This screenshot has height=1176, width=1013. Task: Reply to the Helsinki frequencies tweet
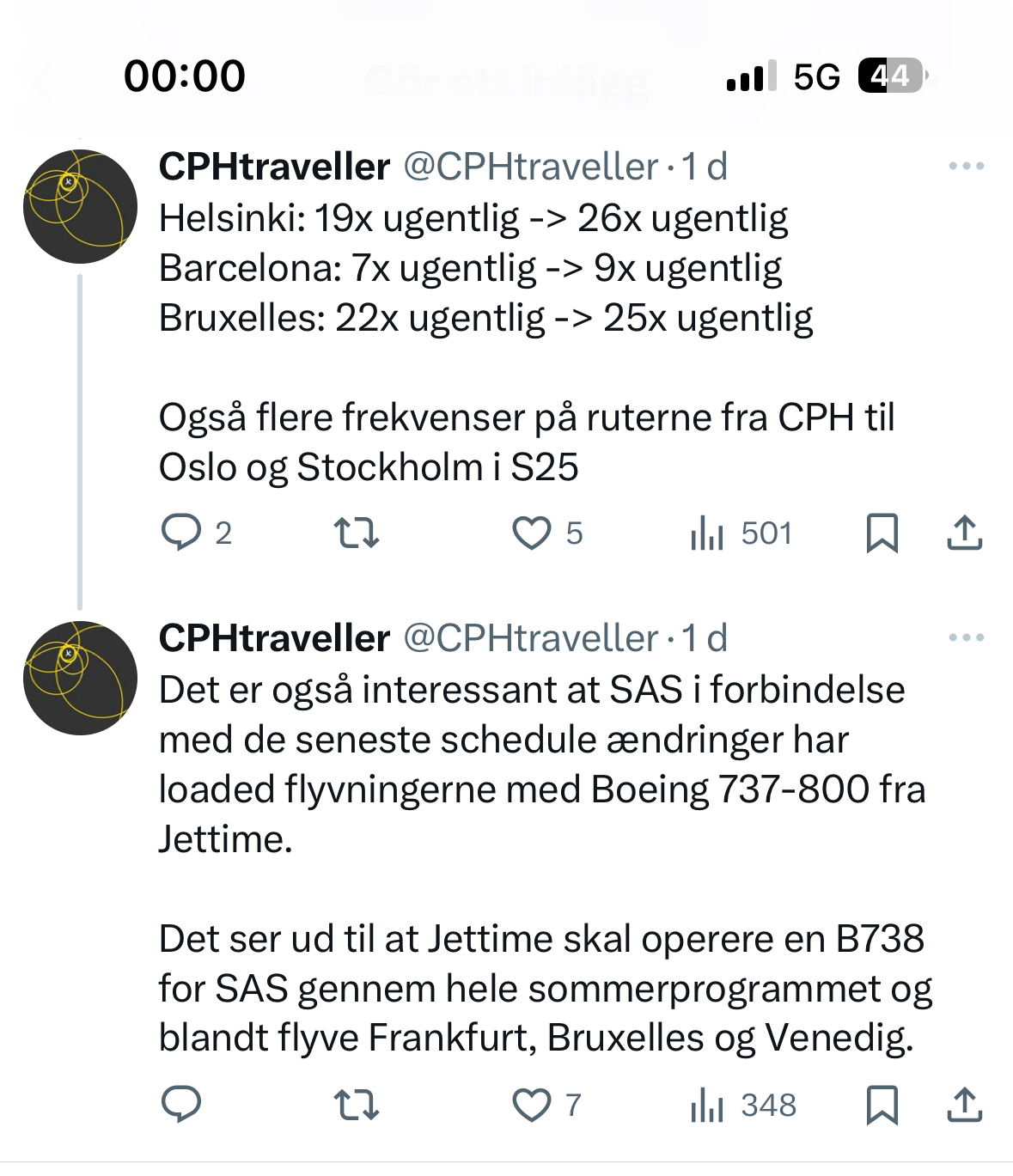[x=181, y=533]
